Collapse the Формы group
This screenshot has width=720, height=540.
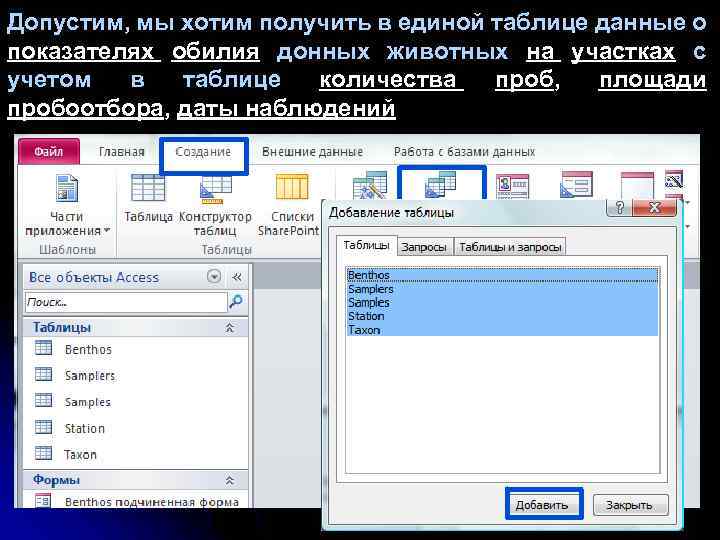(x=230, y=480)
